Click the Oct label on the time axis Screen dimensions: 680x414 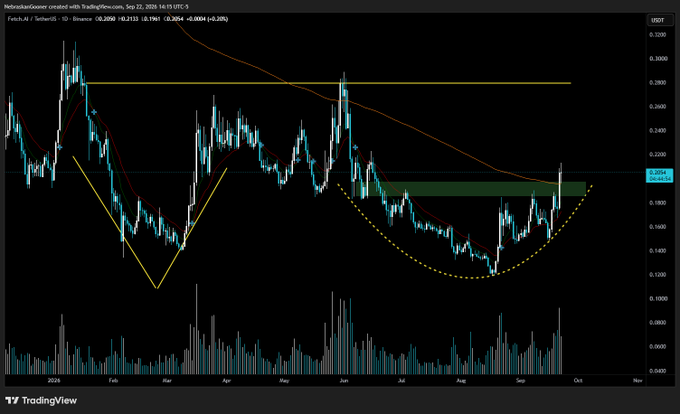578,381
